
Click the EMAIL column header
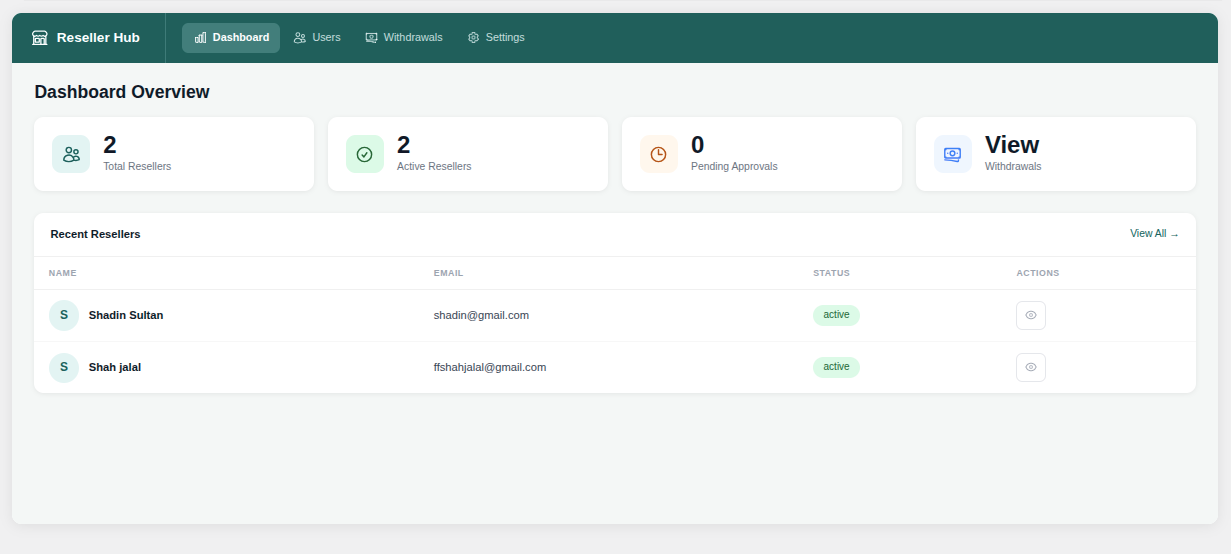448,273
